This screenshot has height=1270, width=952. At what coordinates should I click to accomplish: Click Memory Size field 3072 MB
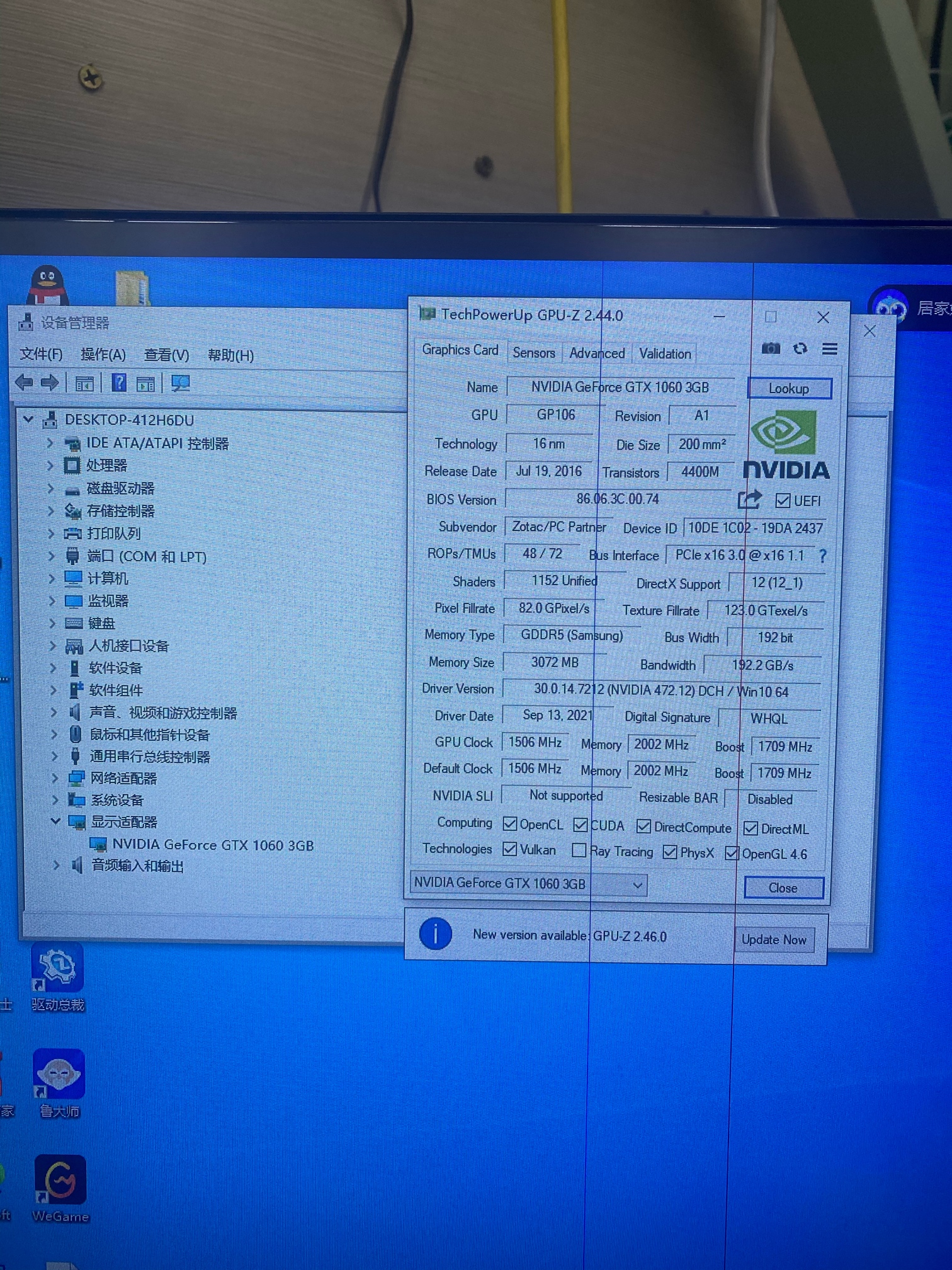[555, 663]
